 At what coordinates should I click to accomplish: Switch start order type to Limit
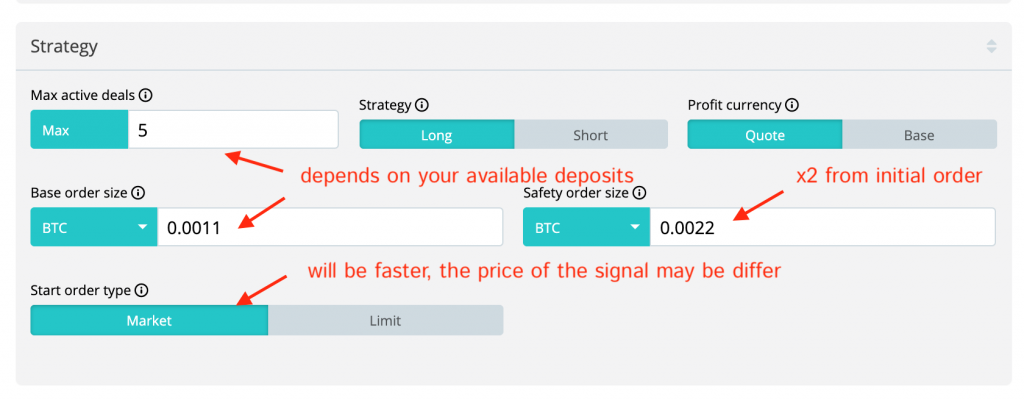385,321
